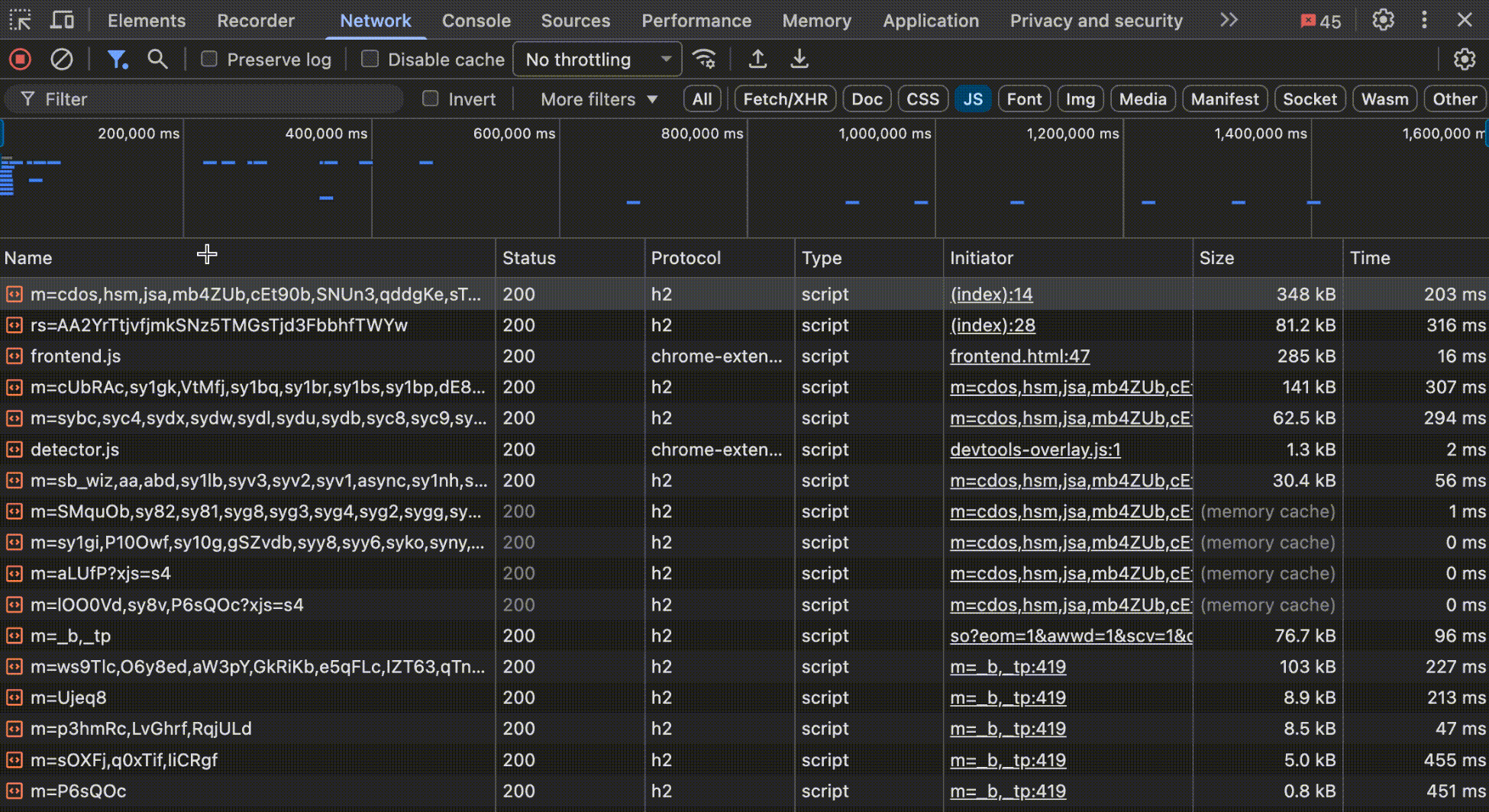Enable Preserve log
This screenshot has width=1489, height=812.
208,59
